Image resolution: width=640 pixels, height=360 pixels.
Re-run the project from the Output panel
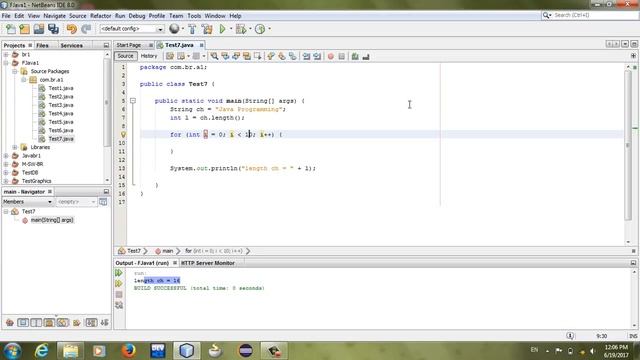(119, 273)
